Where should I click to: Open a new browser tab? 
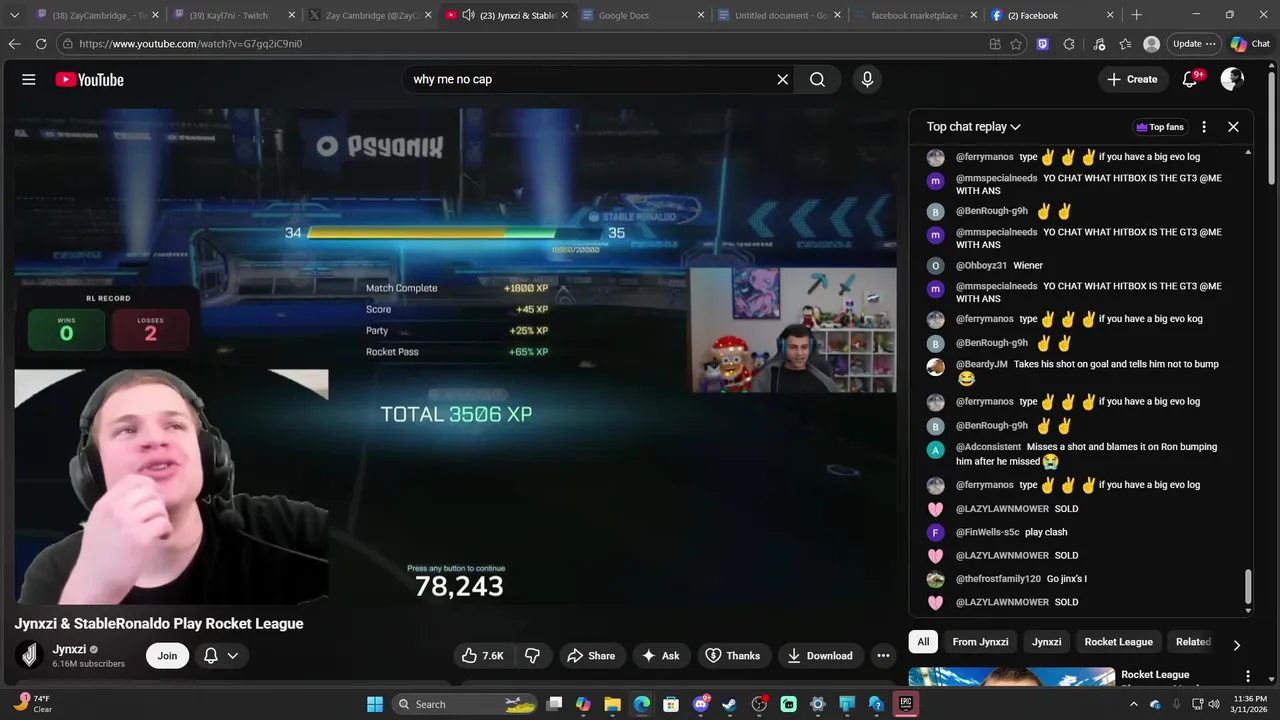pos(1136,15)
